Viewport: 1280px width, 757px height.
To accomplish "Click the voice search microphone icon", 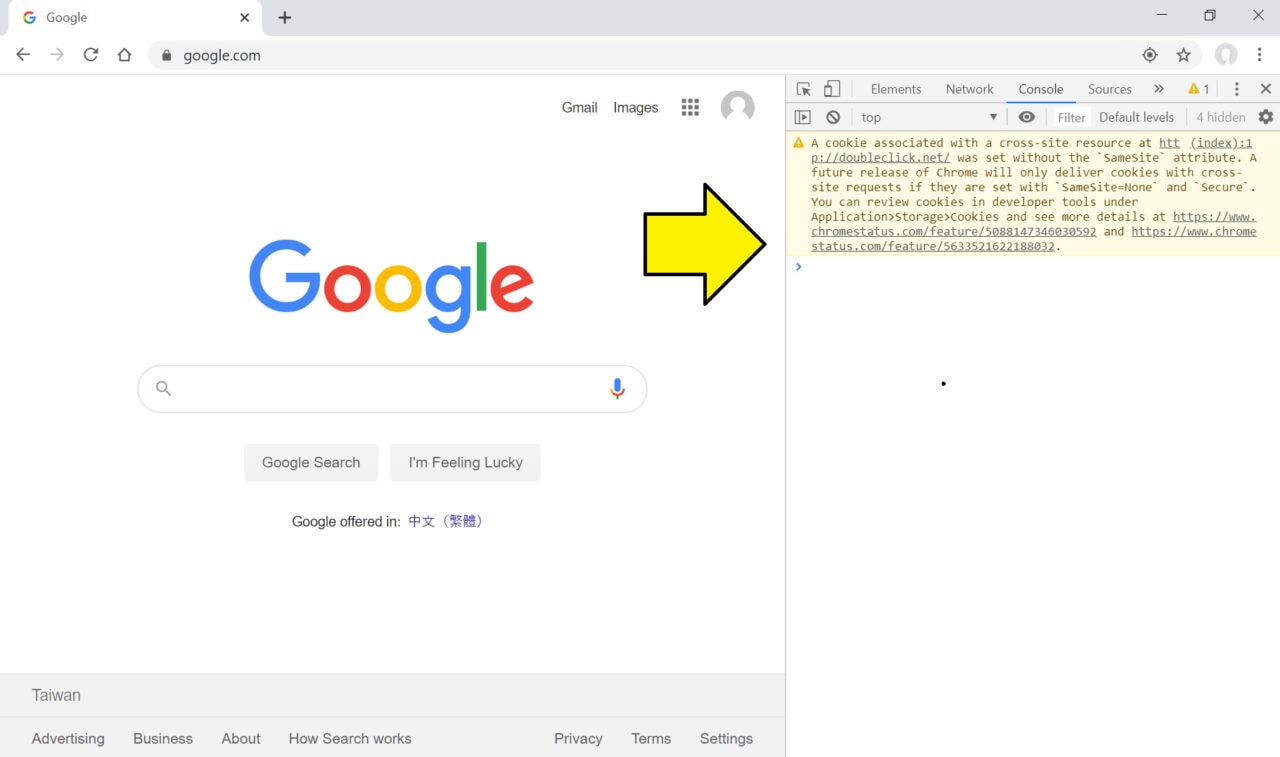I will tap(617, 388).
